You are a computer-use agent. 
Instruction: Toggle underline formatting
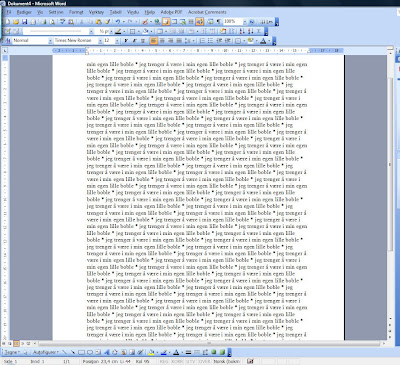pos(143,41)
